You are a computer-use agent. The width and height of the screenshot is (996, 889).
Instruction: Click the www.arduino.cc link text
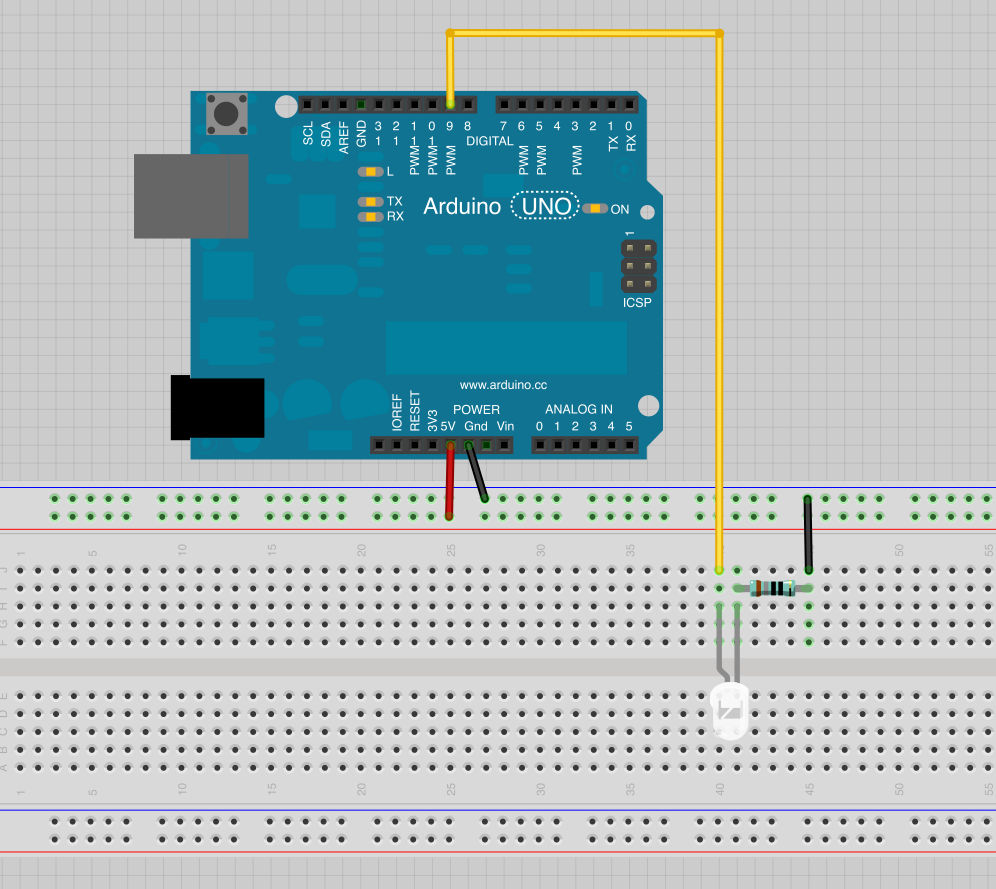[503, 385]
